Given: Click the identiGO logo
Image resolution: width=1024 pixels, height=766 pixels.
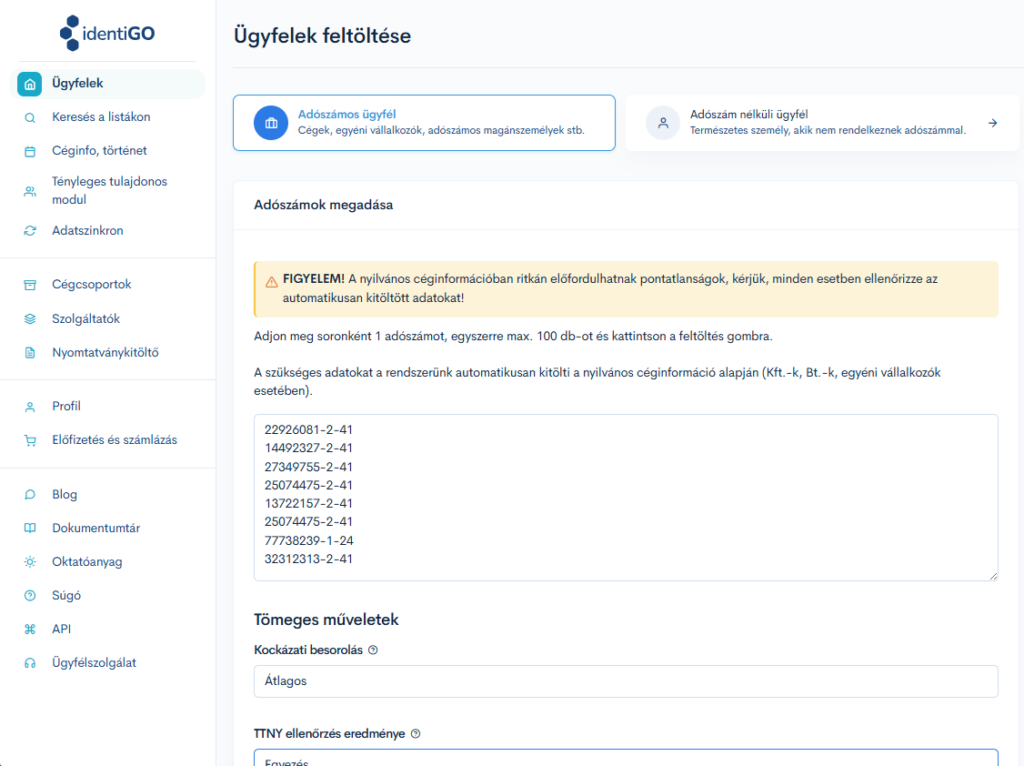Looking at the screenshot, I should tap(107, 33).
